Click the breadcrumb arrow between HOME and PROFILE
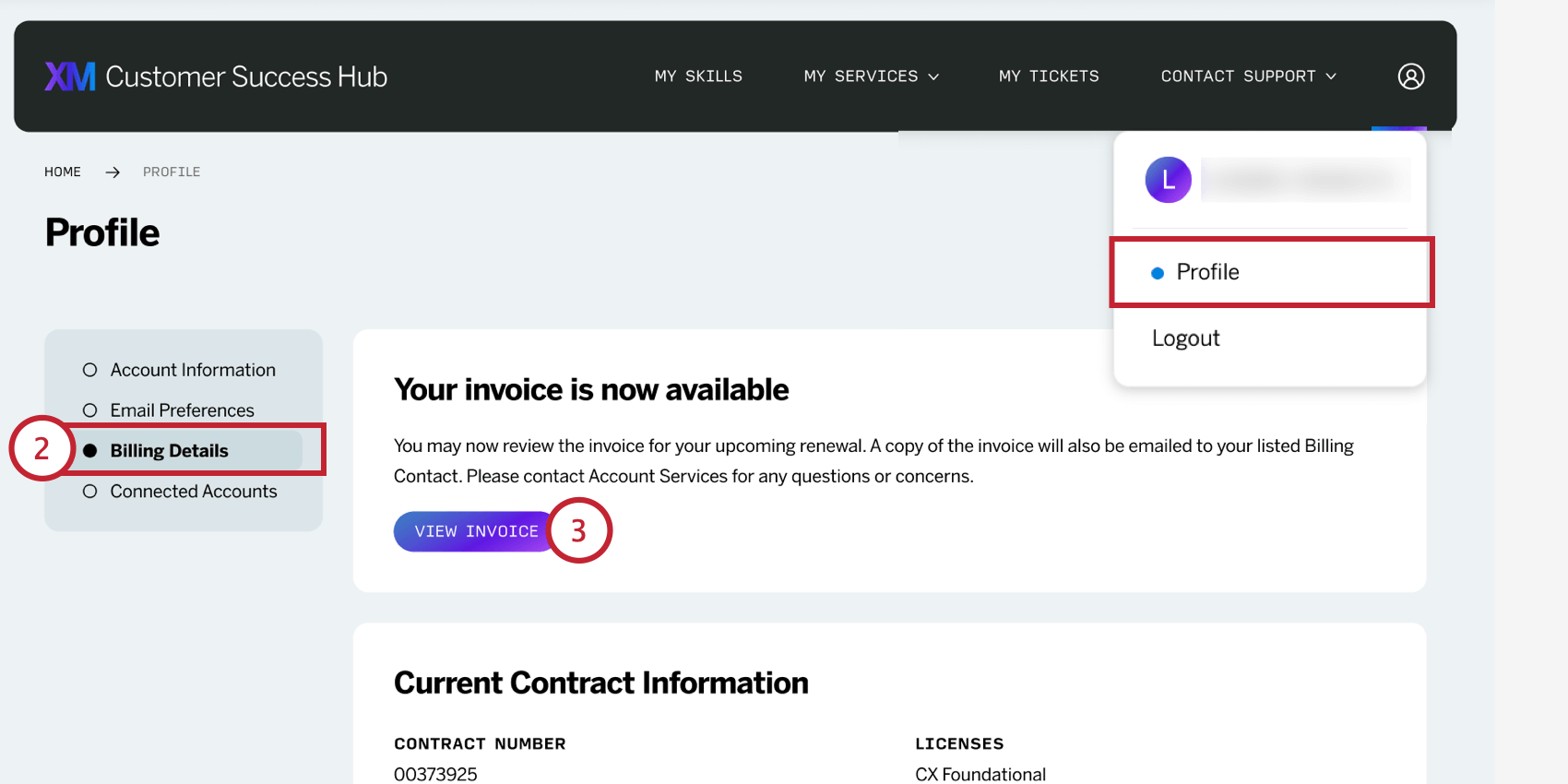This screenshot has width=1568, height=784. 113,172
